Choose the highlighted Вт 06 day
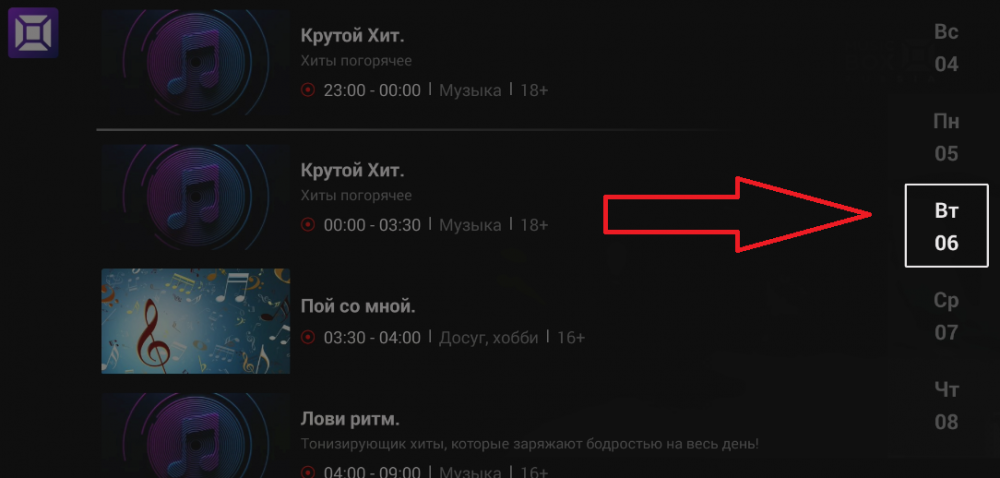 coord(946,226)
